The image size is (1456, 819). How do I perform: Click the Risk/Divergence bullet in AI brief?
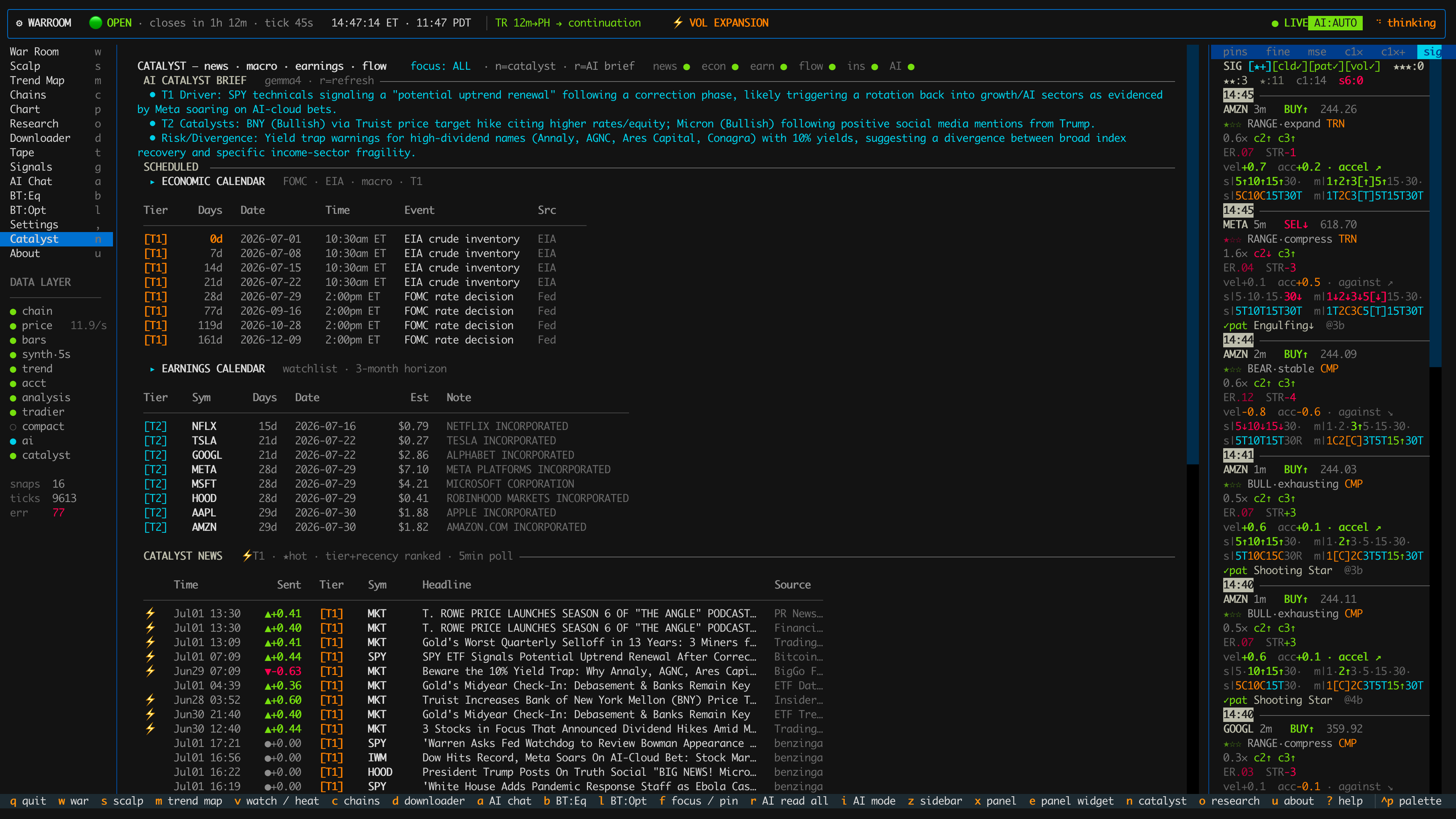click(x=152, y=138)
